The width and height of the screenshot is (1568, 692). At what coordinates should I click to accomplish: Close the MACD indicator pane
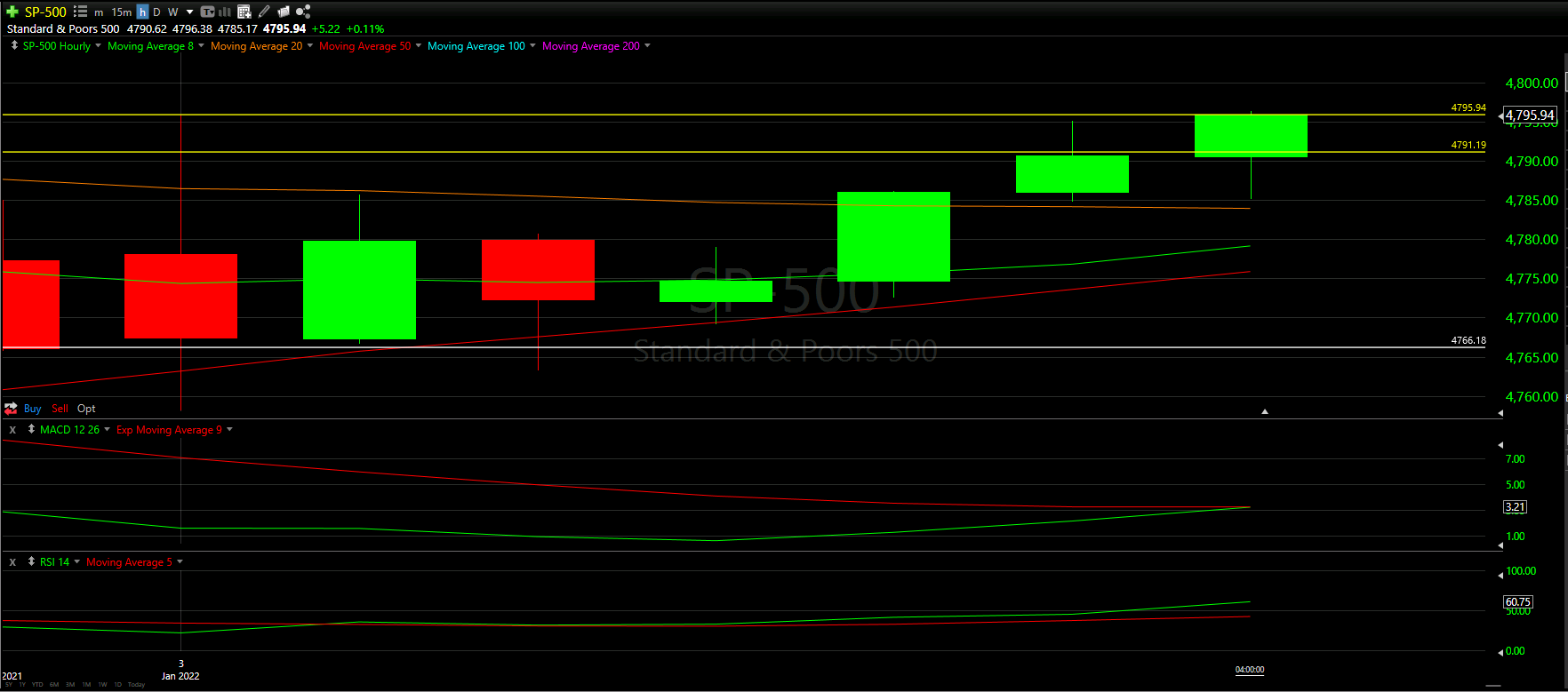[x=12, y=430]
